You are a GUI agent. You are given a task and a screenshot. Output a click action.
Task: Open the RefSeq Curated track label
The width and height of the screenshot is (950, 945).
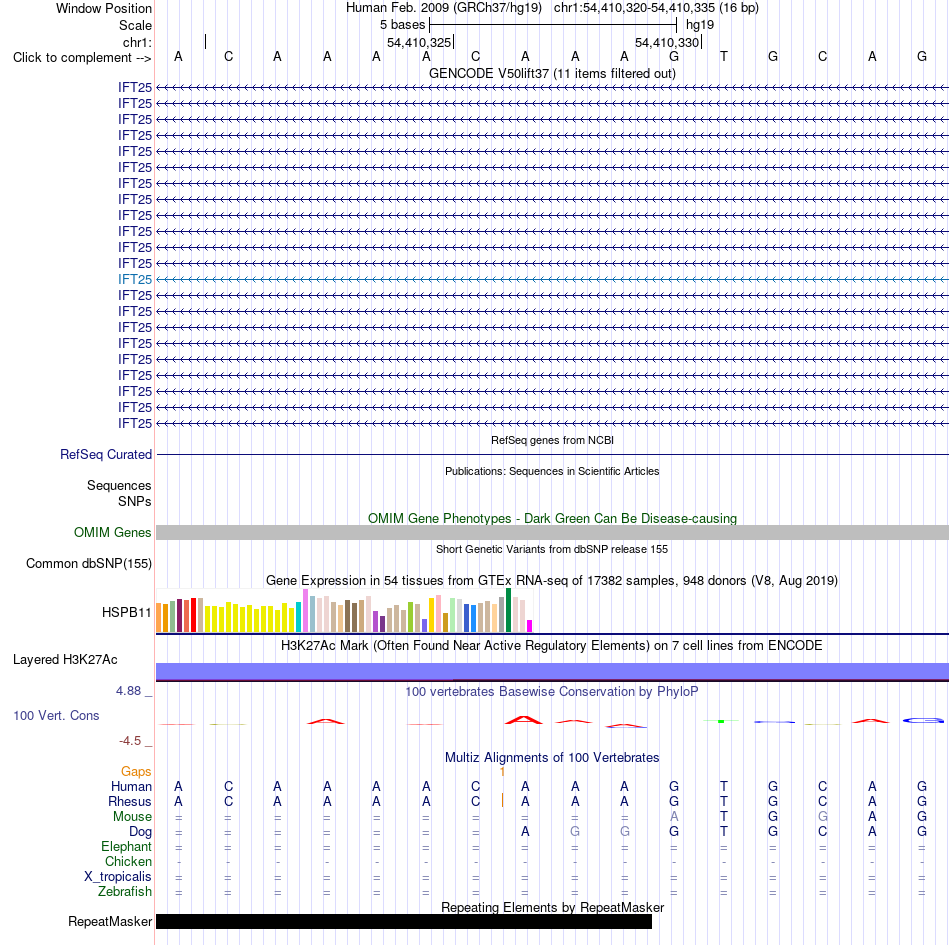pyautogui.click(x=105, y=454)
